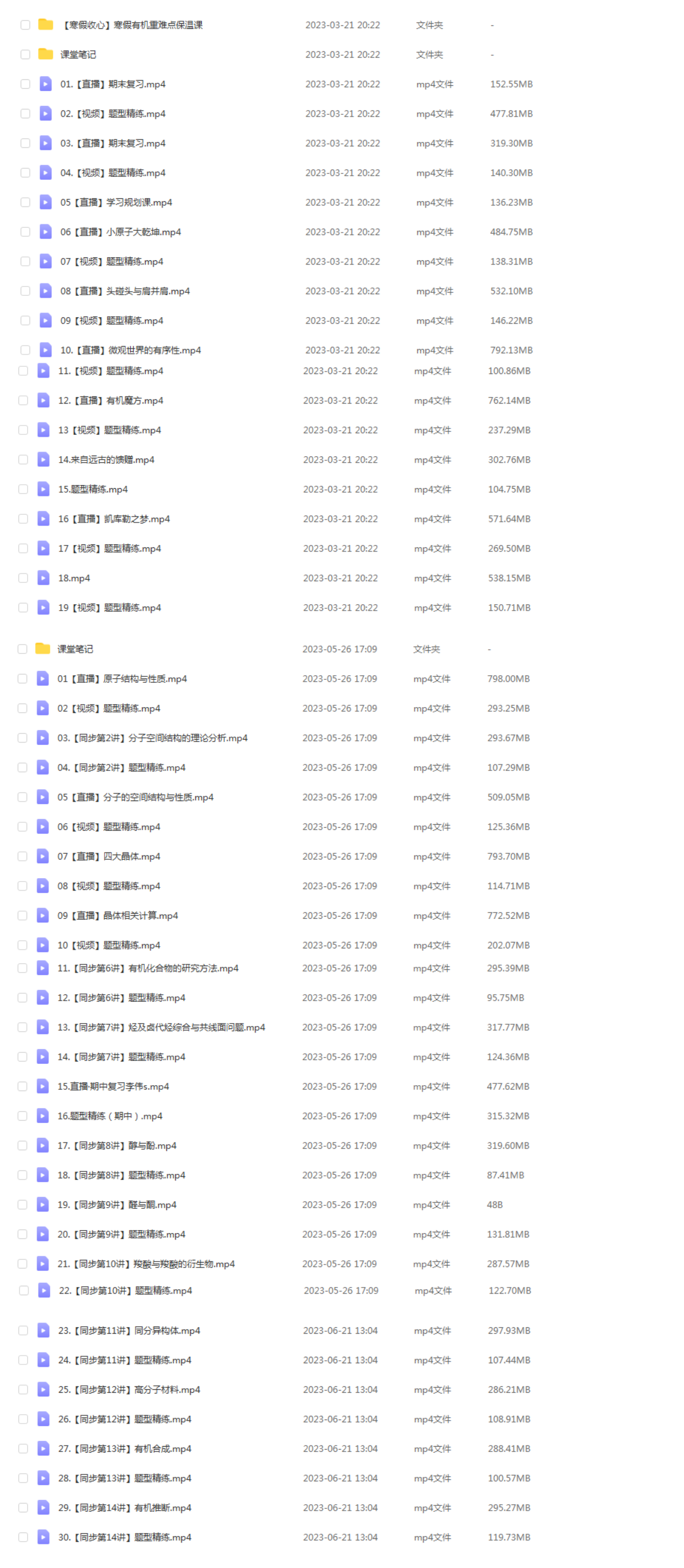Viewport: 684px width, 1568px height.
Task: Open 13.【同步第7讲】烃及卤代烃综合与共线面问题.mp4
Action: coord(162,1026)
